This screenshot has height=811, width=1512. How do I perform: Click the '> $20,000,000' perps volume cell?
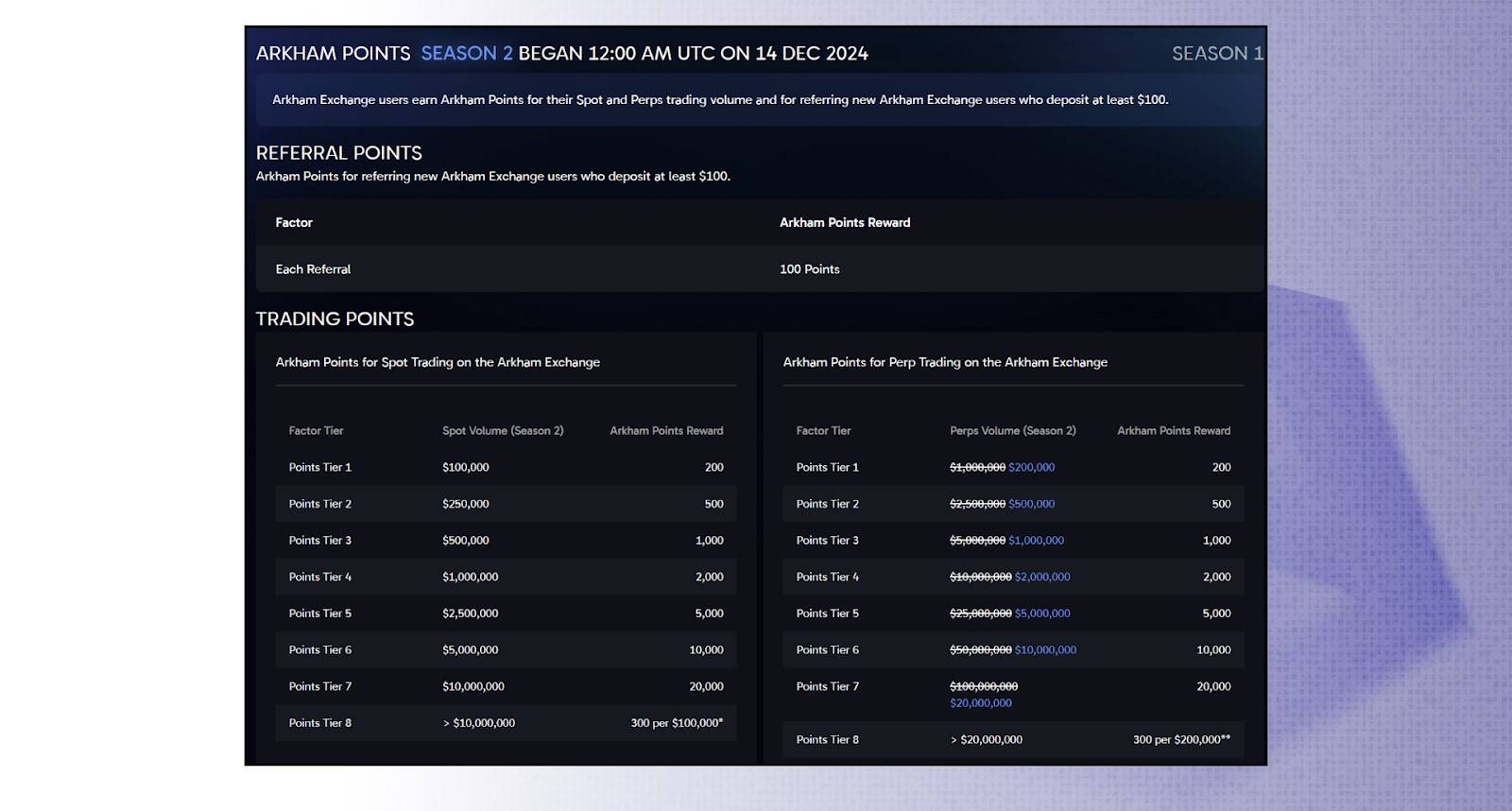click(987, 740)
